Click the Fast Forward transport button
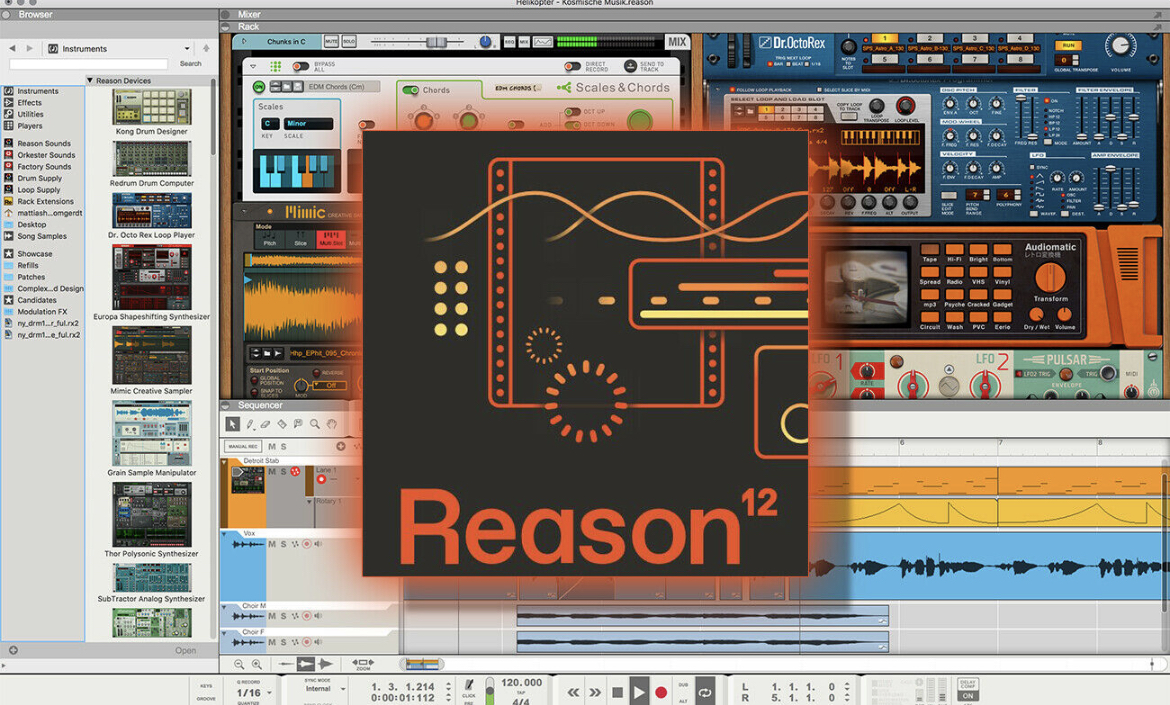 pyautogui.click(x=595, y=692)
